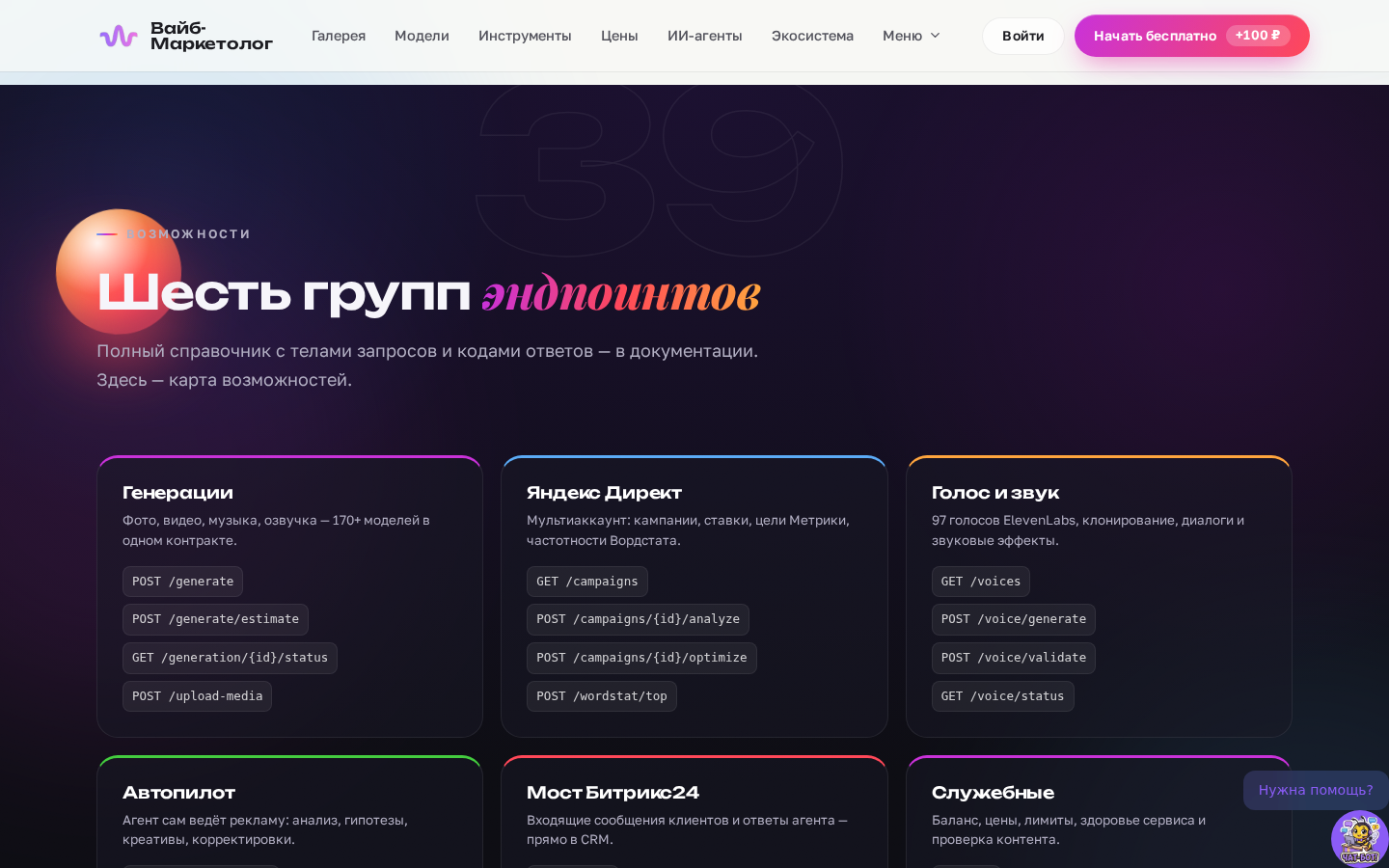Open the Инструменты nav item

click(x=525, y=36)
